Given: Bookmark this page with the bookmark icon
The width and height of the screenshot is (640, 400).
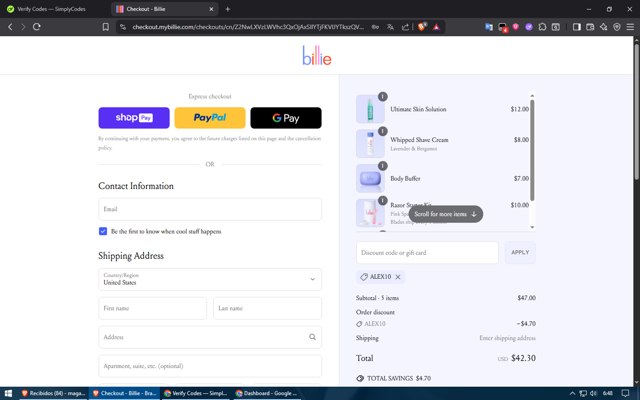Looking at the screenshot, I should click(105, 27).
